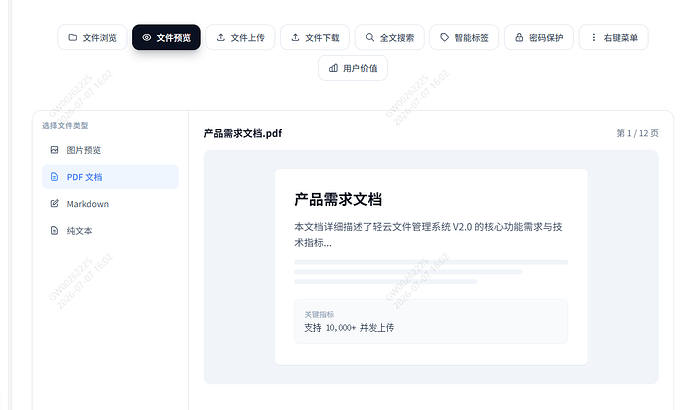Click the upload arrow icon on 文件上传
Viewport: 690px width, 410px height.
(221, 37)
